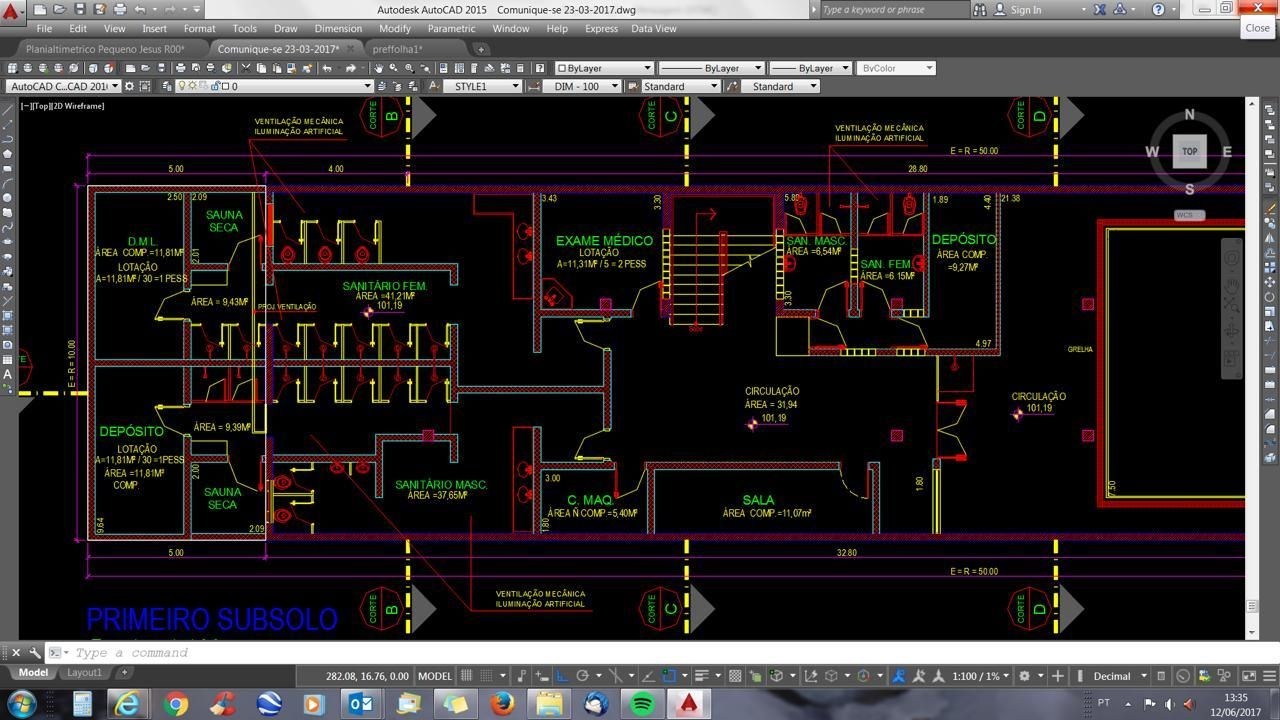Image resolution: width=1280 pixels, height=720 pixels.
Task: Toggle MODEL space button in status bar
Action: (x=434, y=676)
